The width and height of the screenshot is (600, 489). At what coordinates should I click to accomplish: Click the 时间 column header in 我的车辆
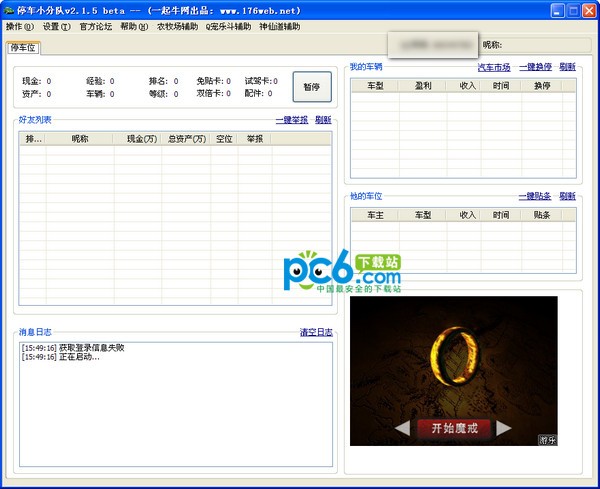(501, 86)
